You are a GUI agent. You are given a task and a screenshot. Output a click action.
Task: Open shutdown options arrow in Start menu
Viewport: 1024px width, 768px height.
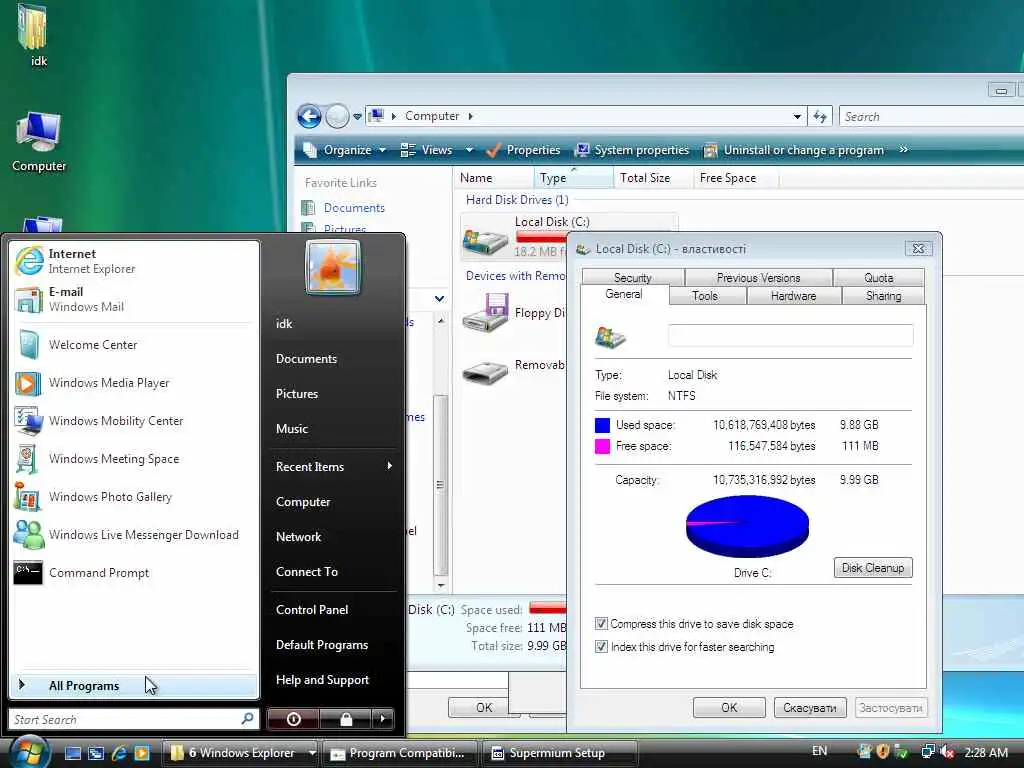tap(383, 719)
